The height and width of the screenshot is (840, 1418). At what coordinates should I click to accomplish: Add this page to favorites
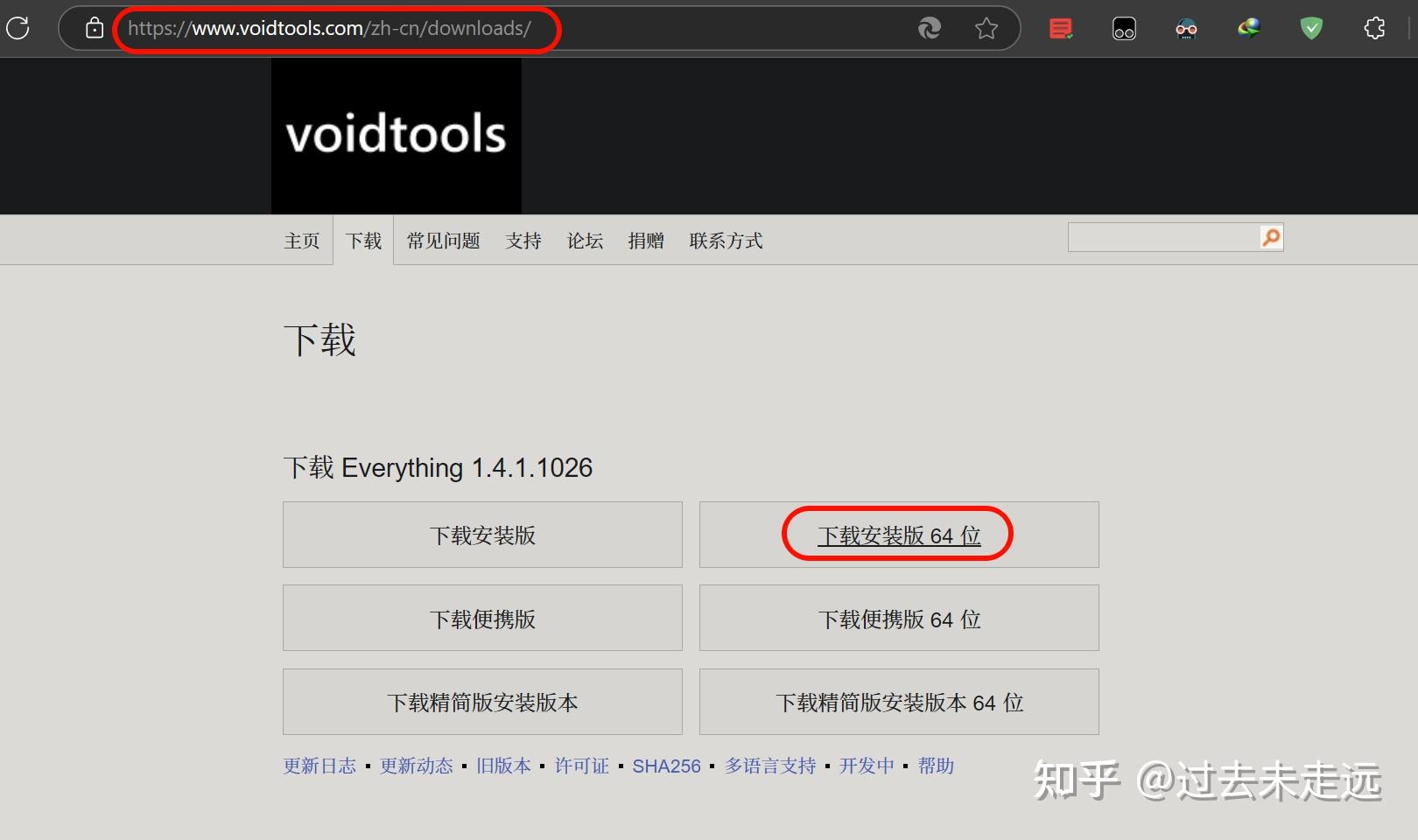click(986, 28)
